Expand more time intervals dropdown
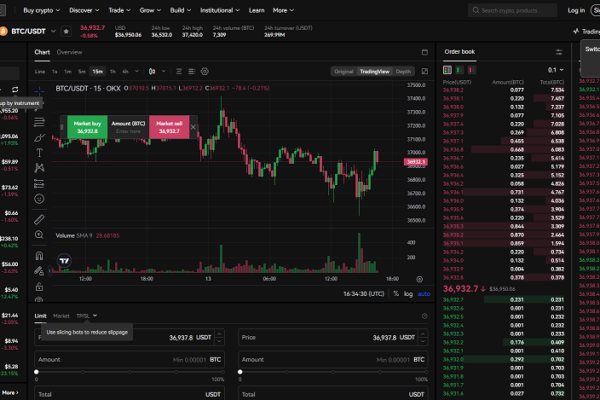Image resolution: width=600 pixels, height=400 pixels. coord(137,71)
